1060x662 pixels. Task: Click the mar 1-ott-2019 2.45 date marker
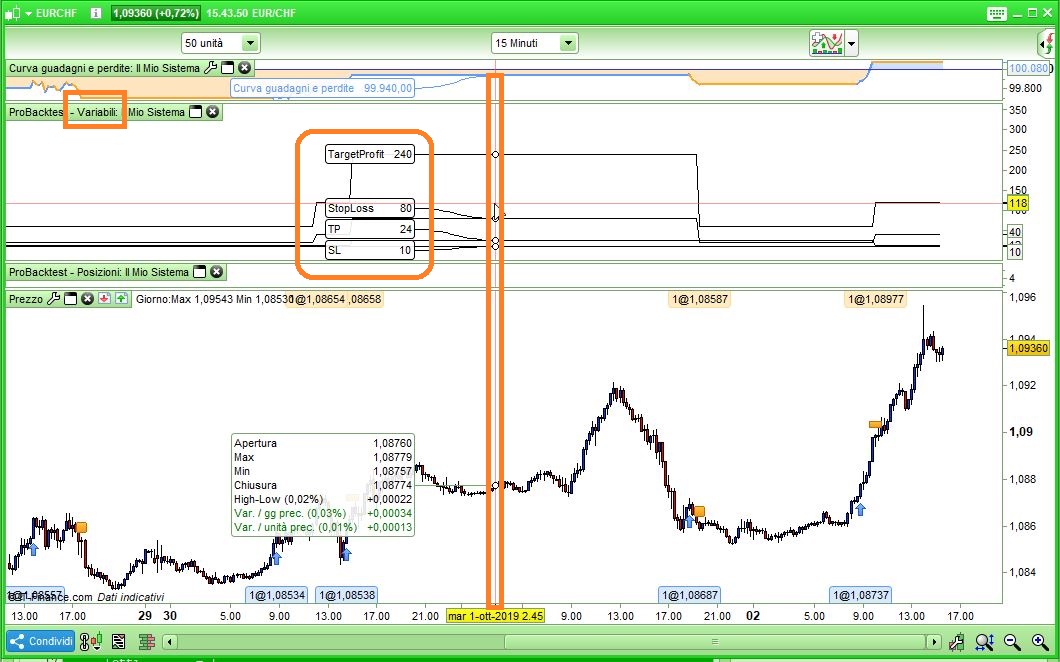click(x=496, y=616)
